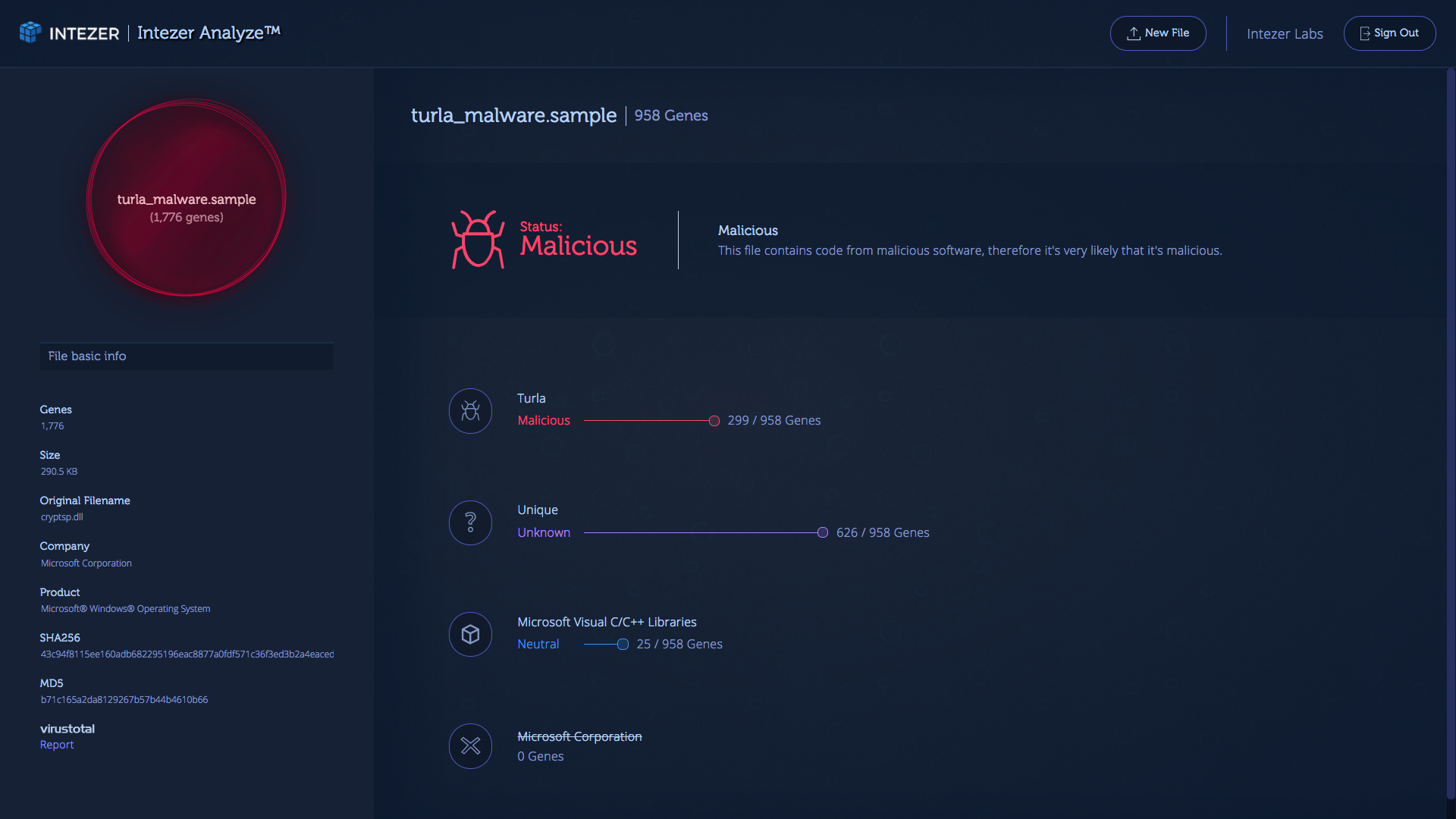The height and width of the screenshot is (819, 1456).
Task: Click the red turla_malware.sample gene circle
Action: click(x=187, y=199)
